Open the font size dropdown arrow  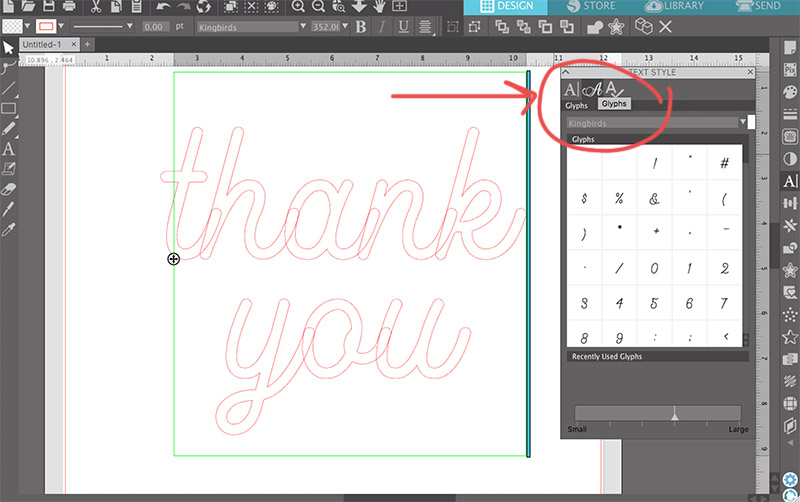(345, 26)
